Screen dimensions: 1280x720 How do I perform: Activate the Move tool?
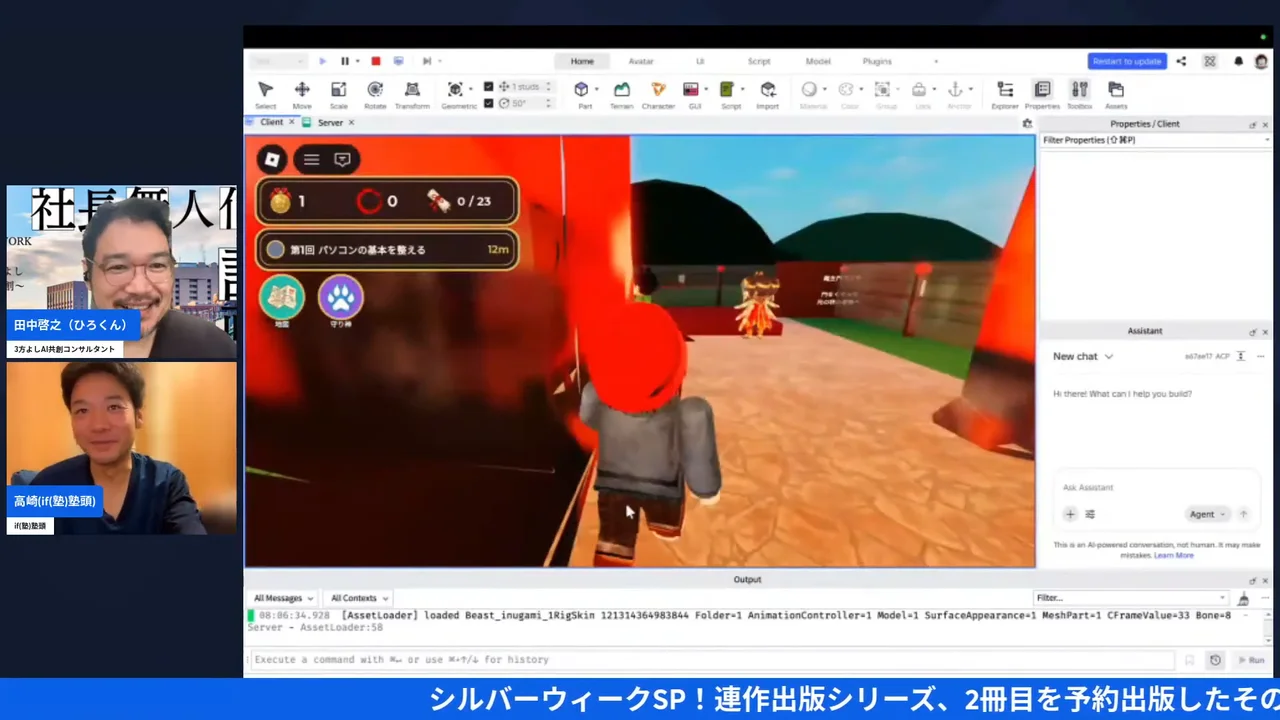(302, 94)
